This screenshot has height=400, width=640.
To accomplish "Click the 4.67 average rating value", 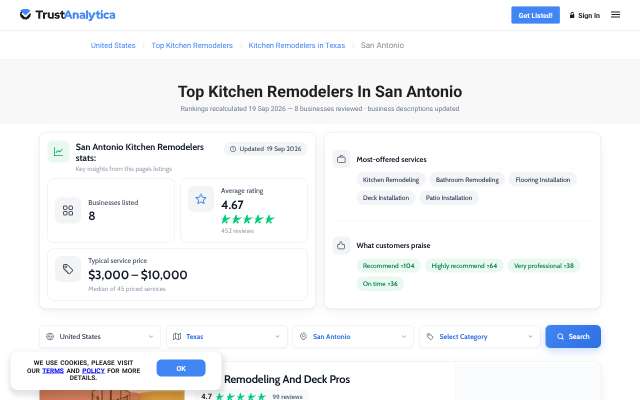I will tap(232, 205).
